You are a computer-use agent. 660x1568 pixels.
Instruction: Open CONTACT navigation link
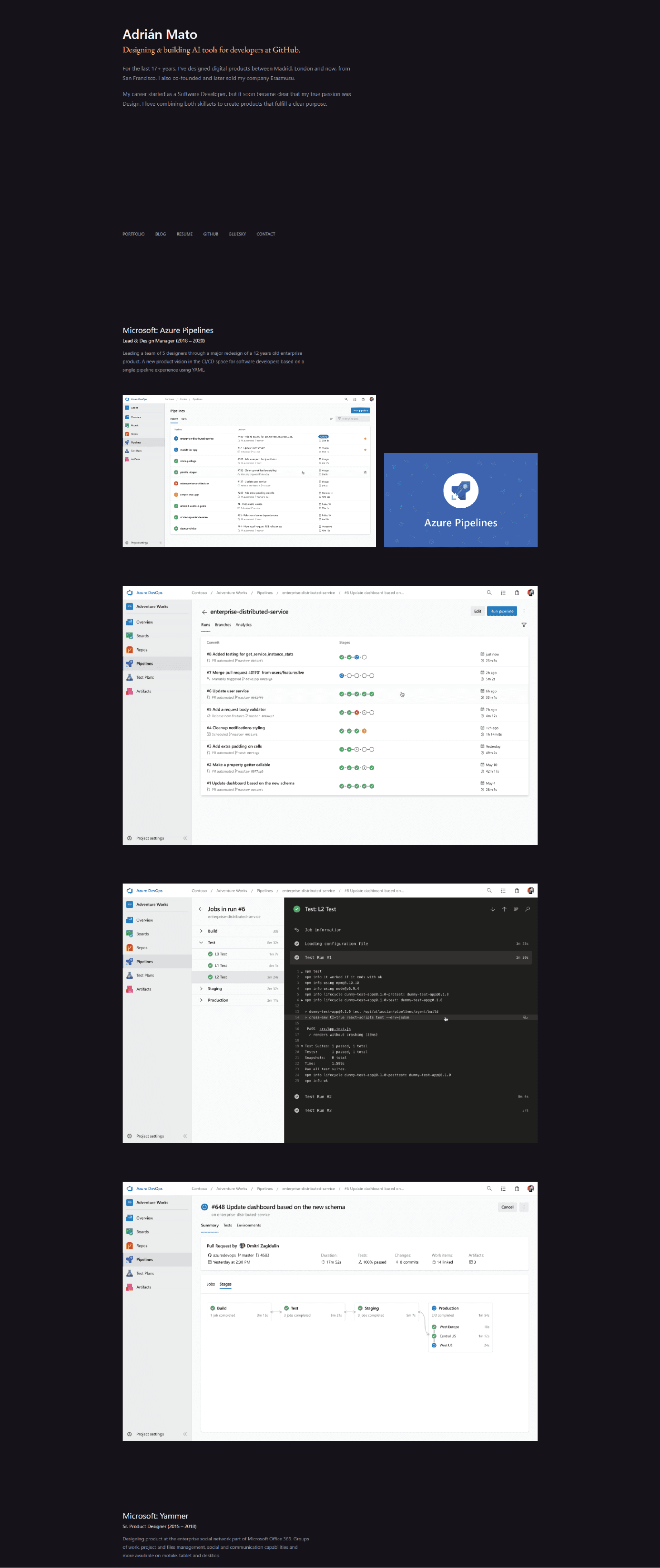point(266,234)
